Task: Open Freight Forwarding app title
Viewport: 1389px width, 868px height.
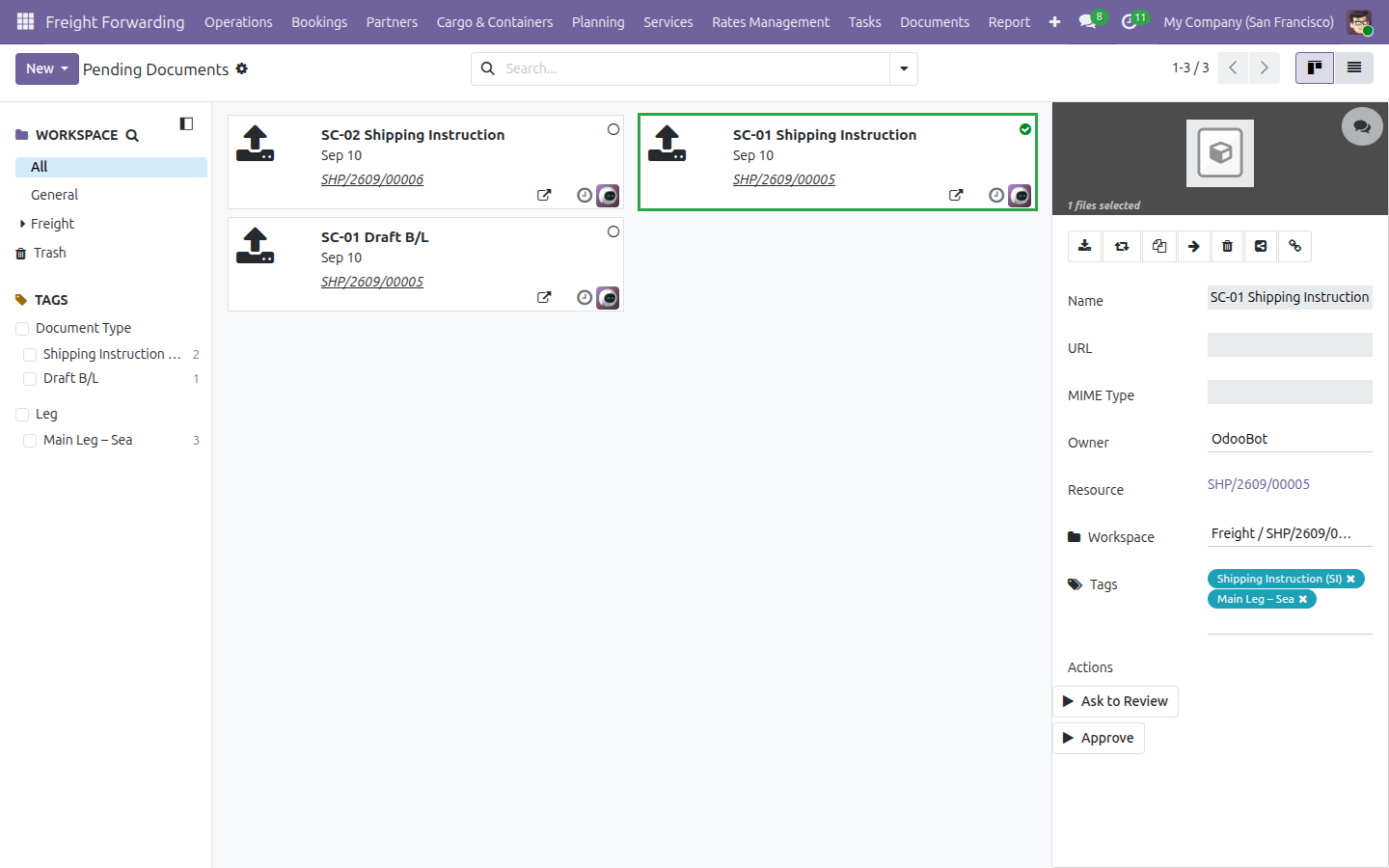Action: click(x=115, y=21)
